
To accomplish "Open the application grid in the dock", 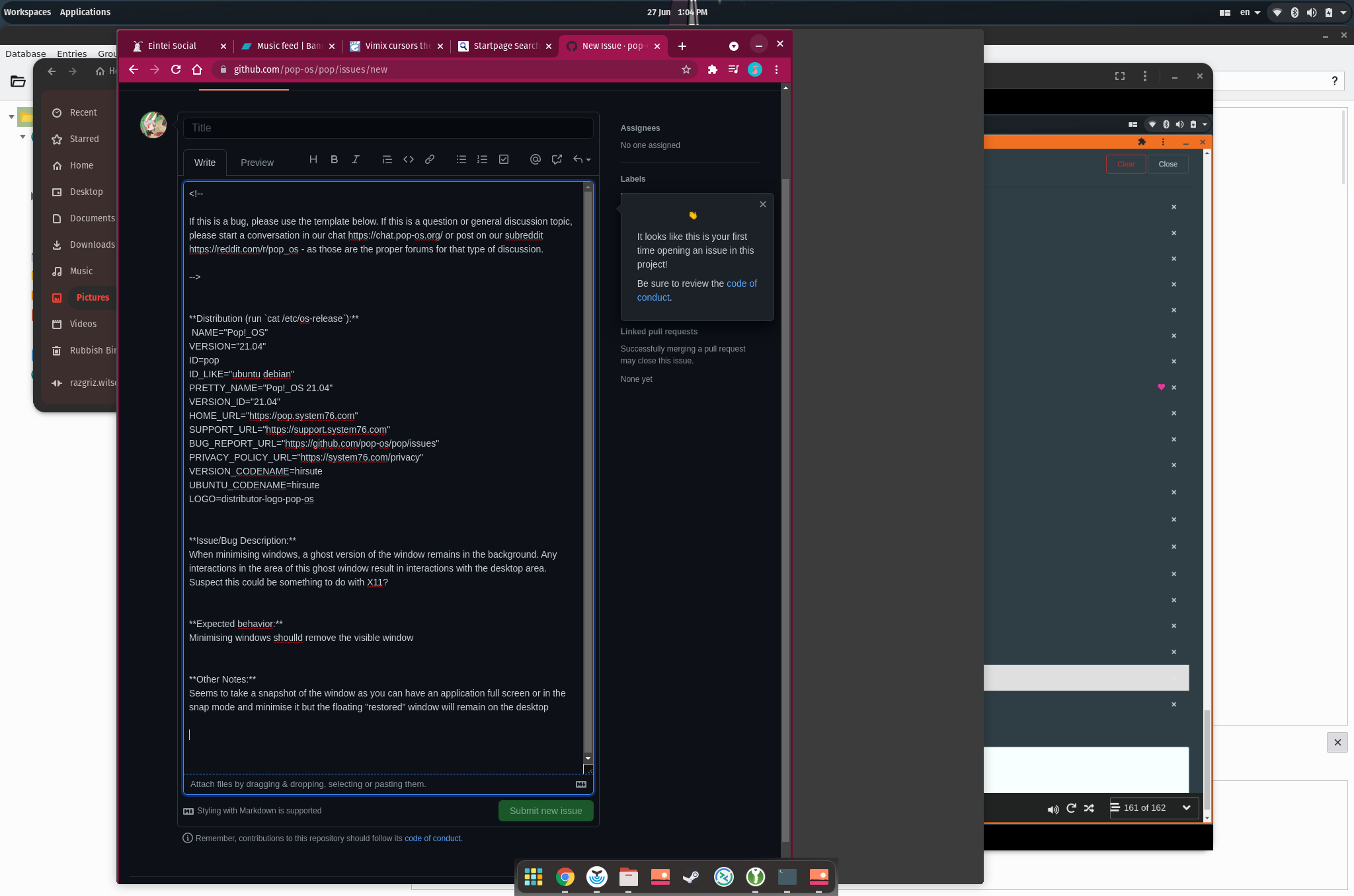I will [x=533, y=877].
